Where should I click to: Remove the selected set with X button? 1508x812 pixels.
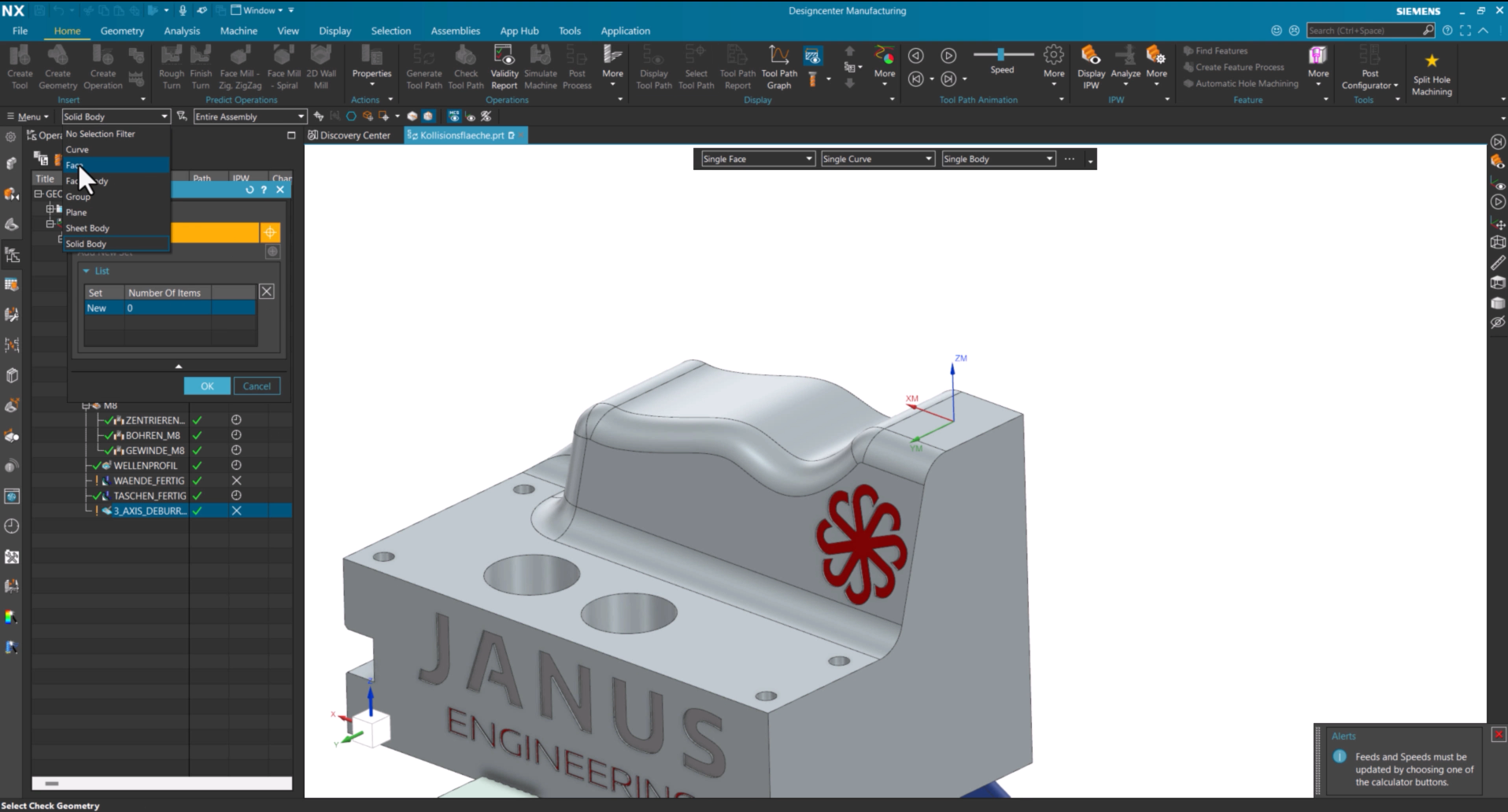[267, 292]
